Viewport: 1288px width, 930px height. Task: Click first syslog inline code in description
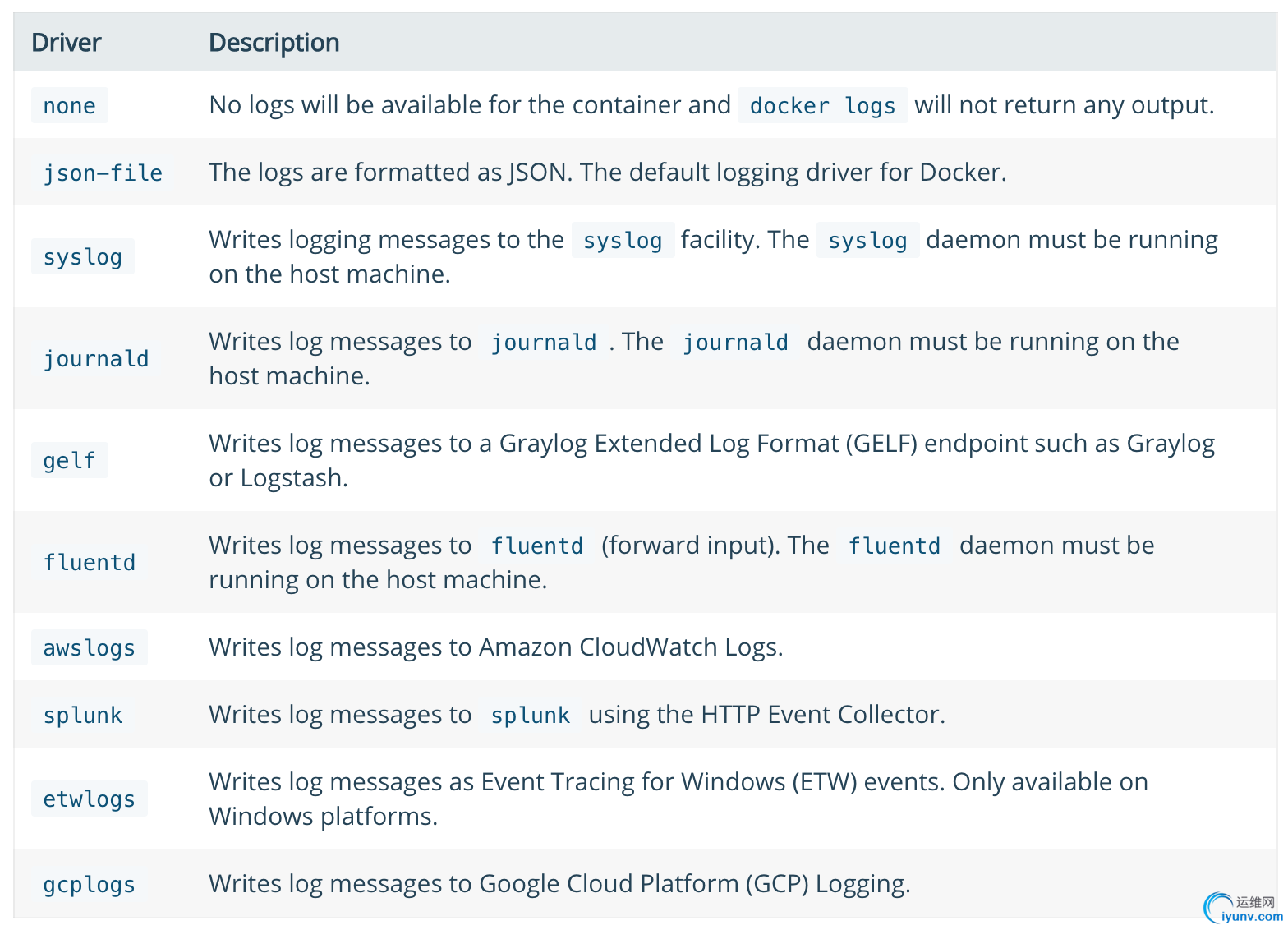tap(623, 240)
